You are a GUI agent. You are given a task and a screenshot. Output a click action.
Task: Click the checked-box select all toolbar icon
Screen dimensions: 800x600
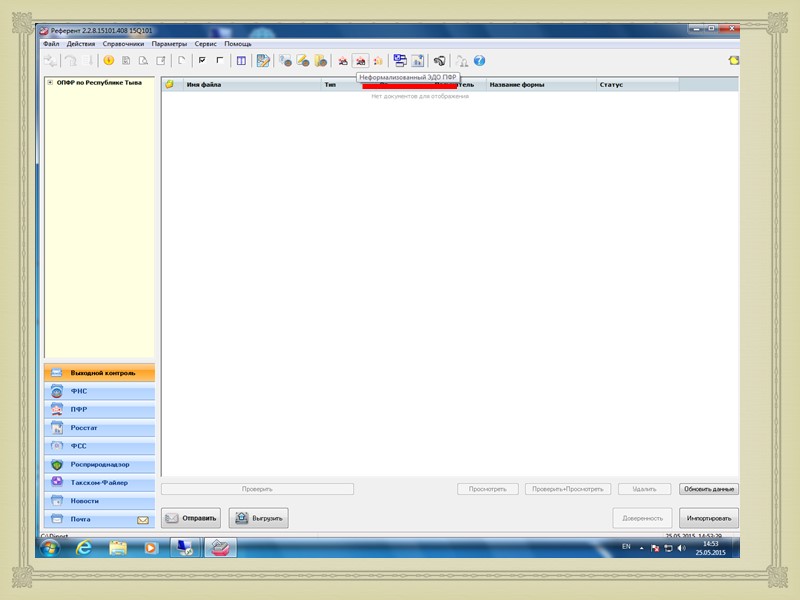202,61
